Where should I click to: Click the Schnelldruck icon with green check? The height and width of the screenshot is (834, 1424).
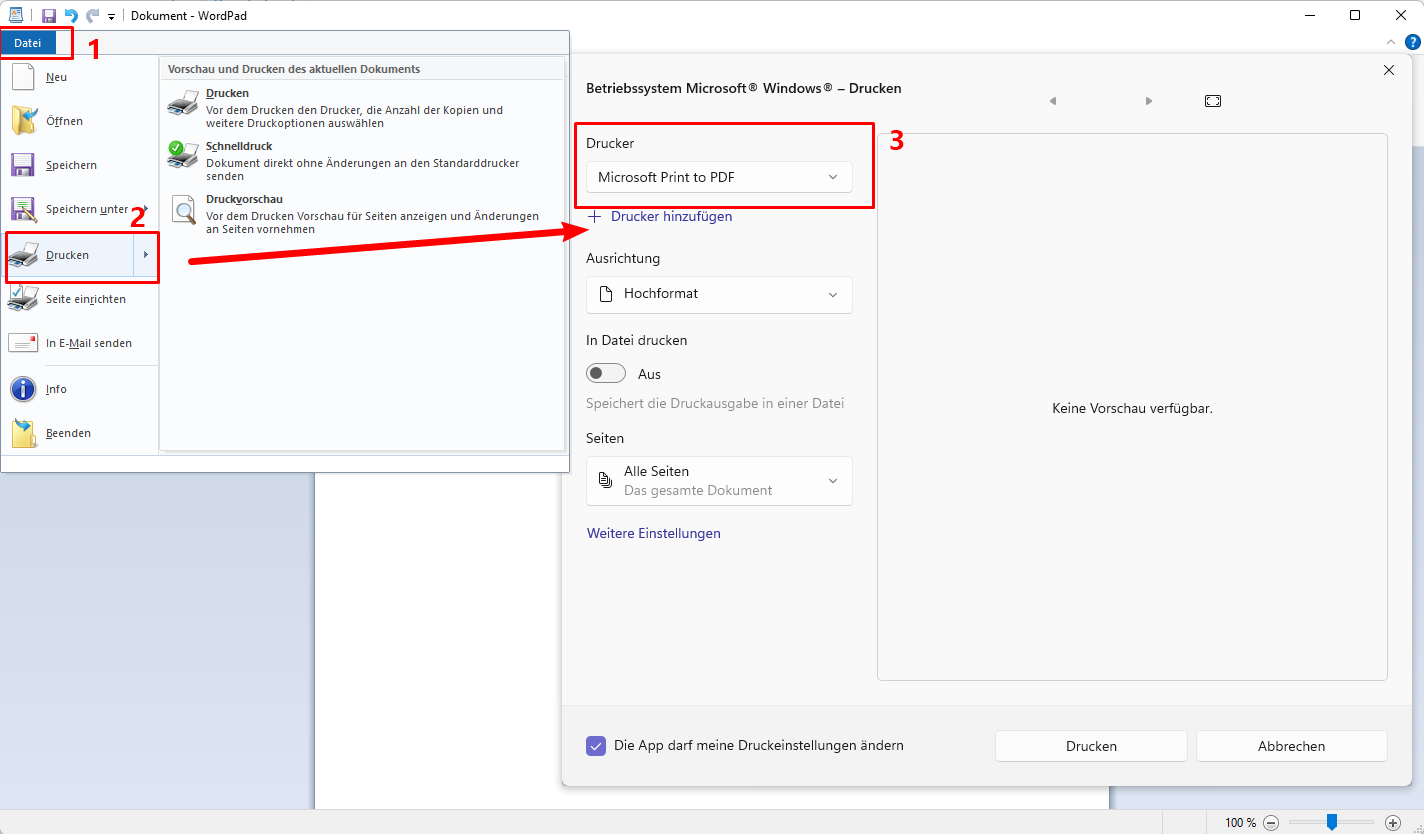click(183, 154)
